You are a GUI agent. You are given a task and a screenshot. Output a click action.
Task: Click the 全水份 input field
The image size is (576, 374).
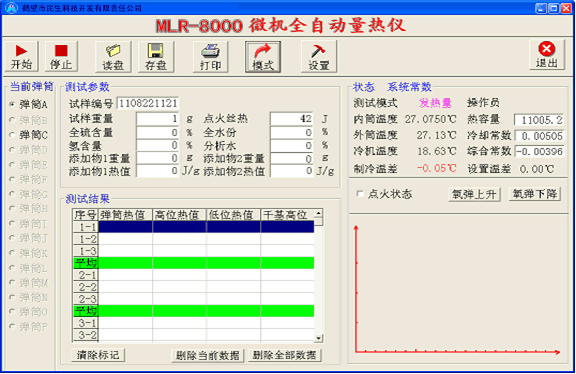tap(292, 132)
